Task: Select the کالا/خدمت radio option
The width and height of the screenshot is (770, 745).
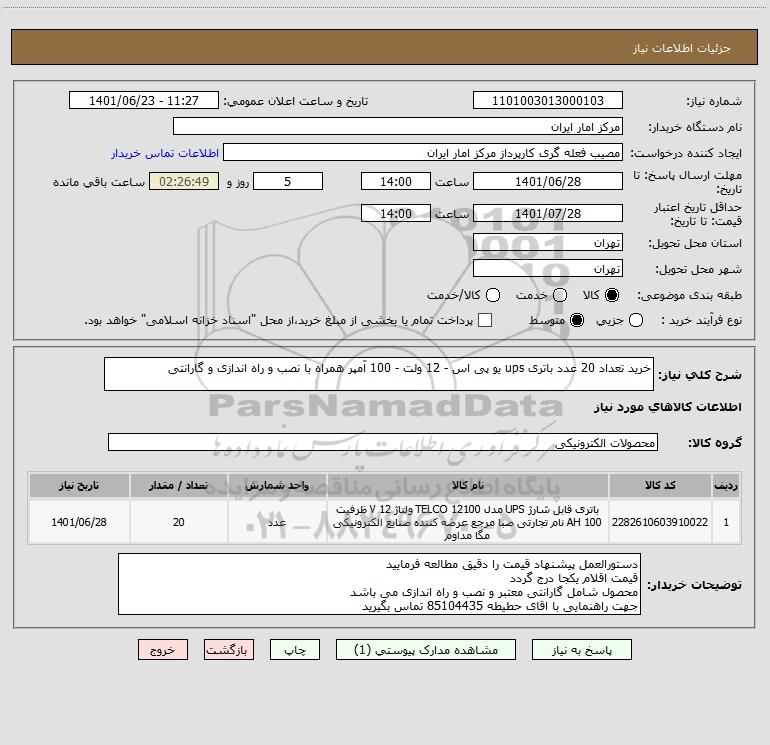Action: [x=493, y=295]
